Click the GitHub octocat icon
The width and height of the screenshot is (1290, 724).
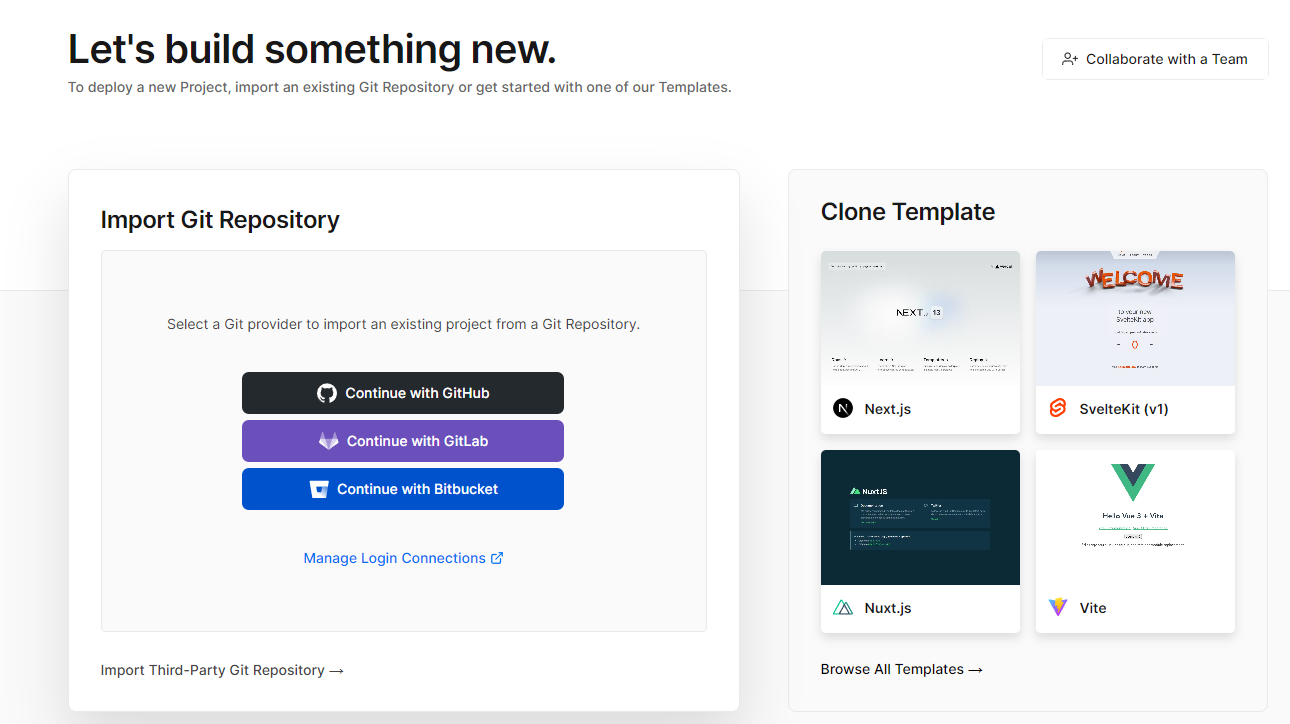tap(327, 393)
